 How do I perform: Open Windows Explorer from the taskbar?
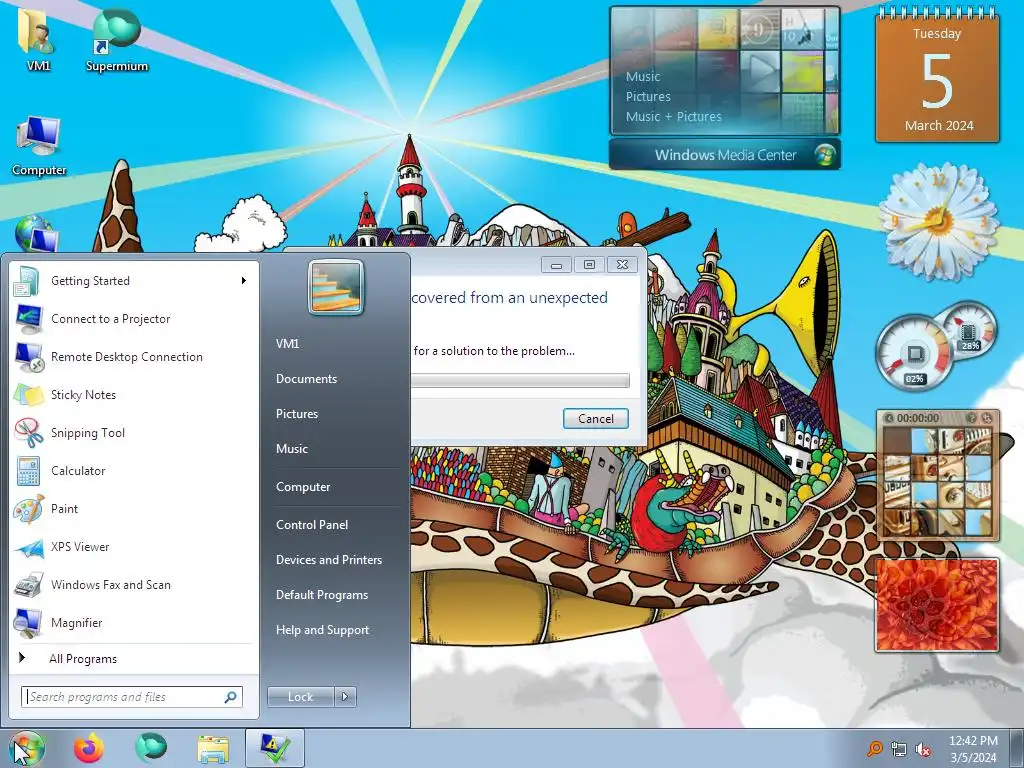[x=213, y=748]
